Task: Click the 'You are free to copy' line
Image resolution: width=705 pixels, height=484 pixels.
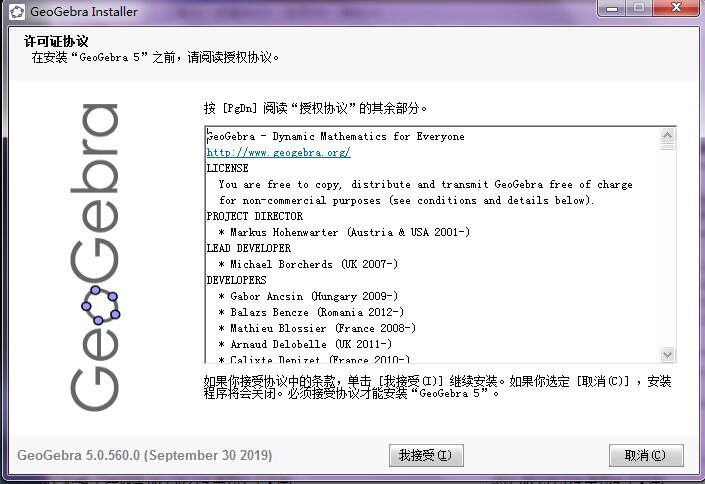Action: (x=425, y=184)
